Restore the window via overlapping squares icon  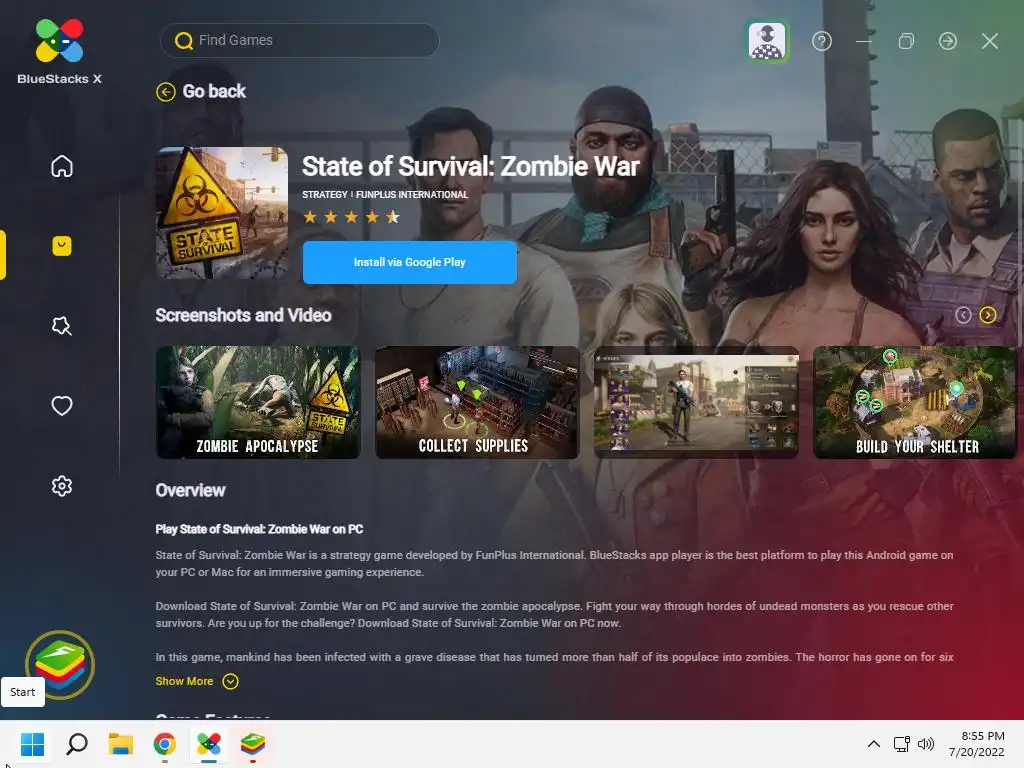(x=906, y=41)
